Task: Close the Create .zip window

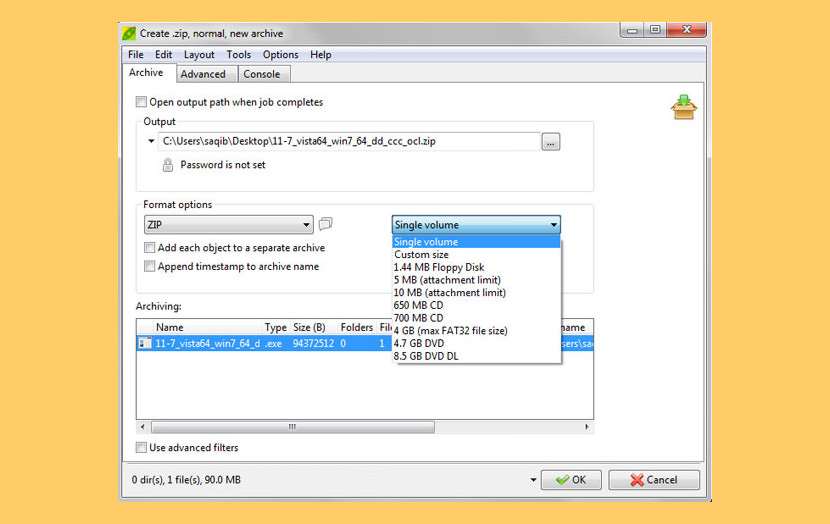Action: (x=687, y=30)
